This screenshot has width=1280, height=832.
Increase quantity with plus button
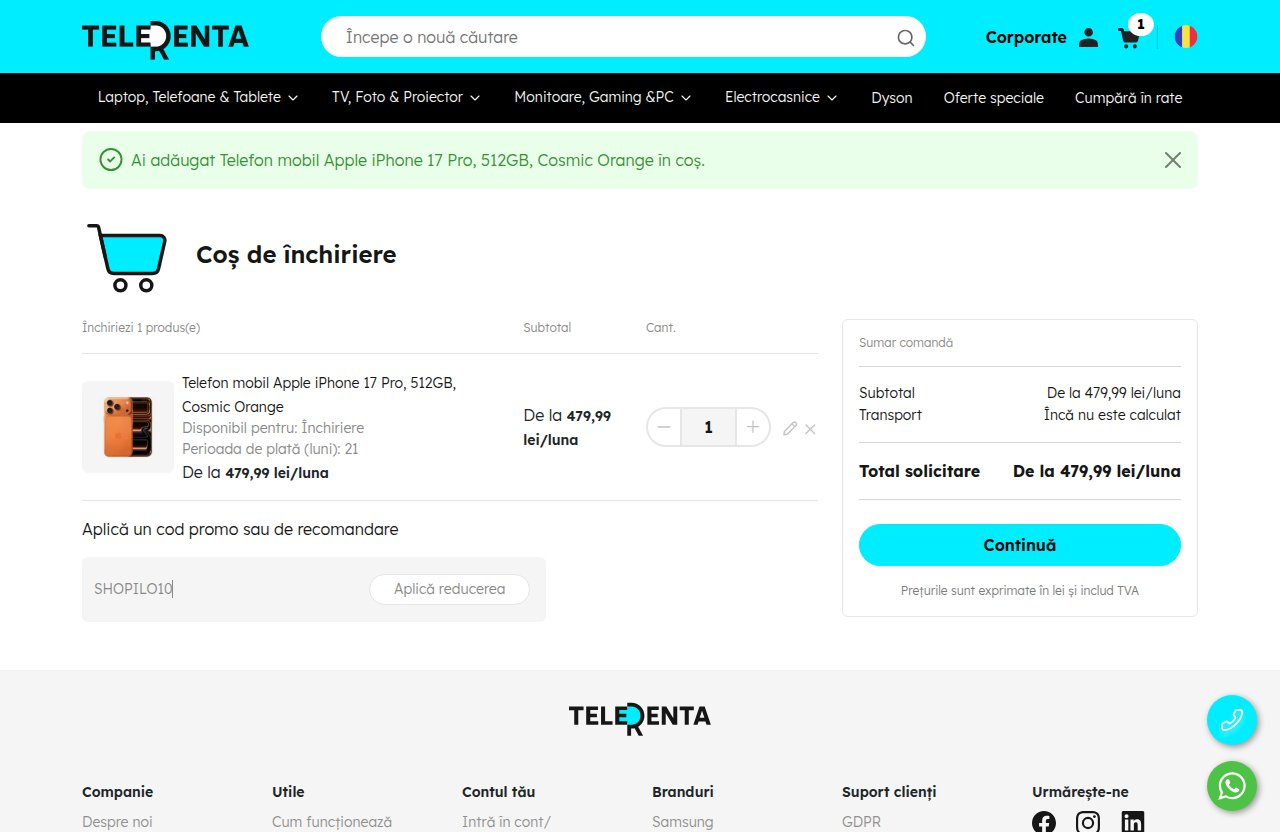[753, 427]
